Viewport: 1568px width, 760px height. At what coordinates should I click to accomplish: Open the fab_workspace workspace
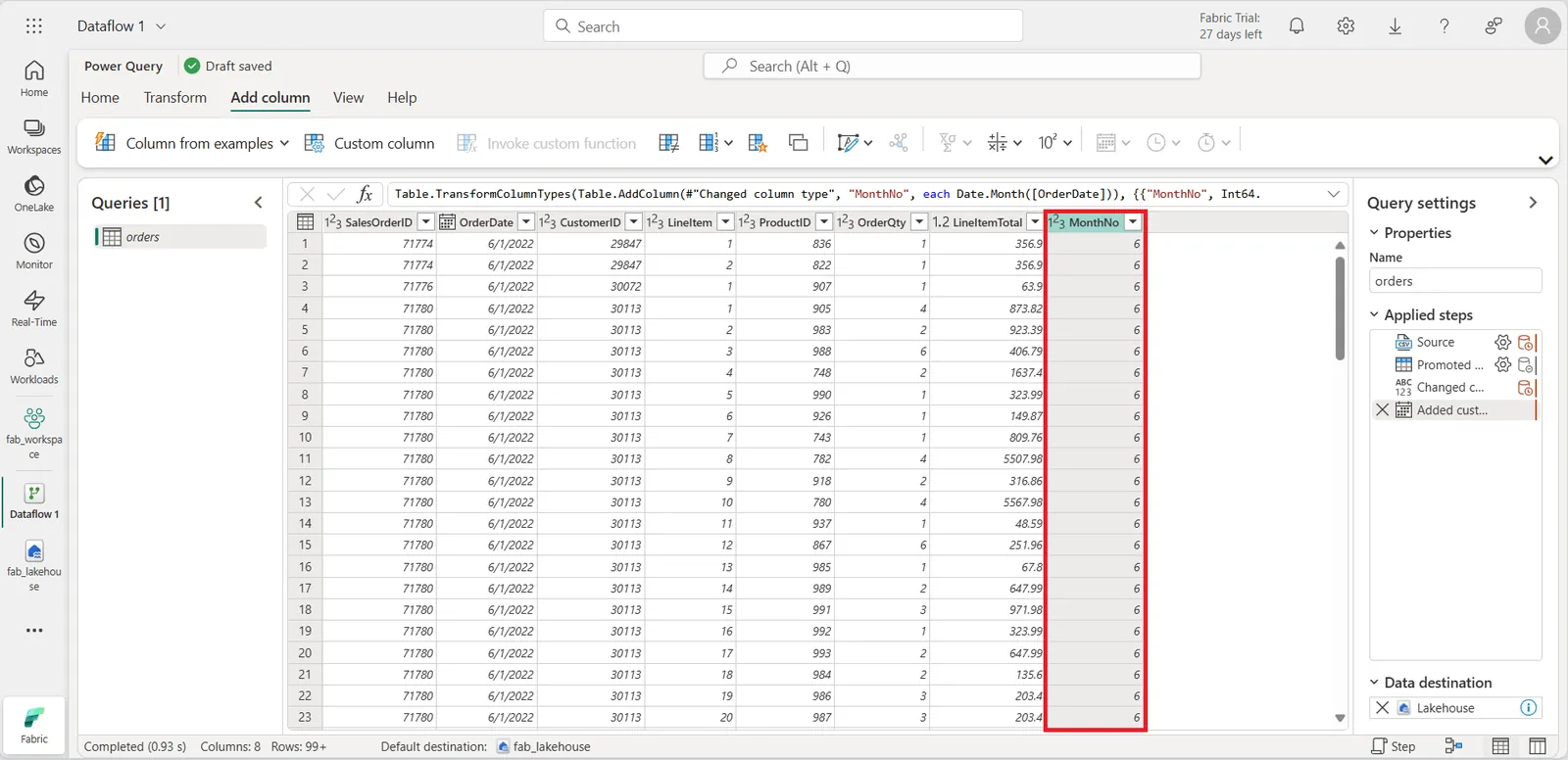coord(34,432)
